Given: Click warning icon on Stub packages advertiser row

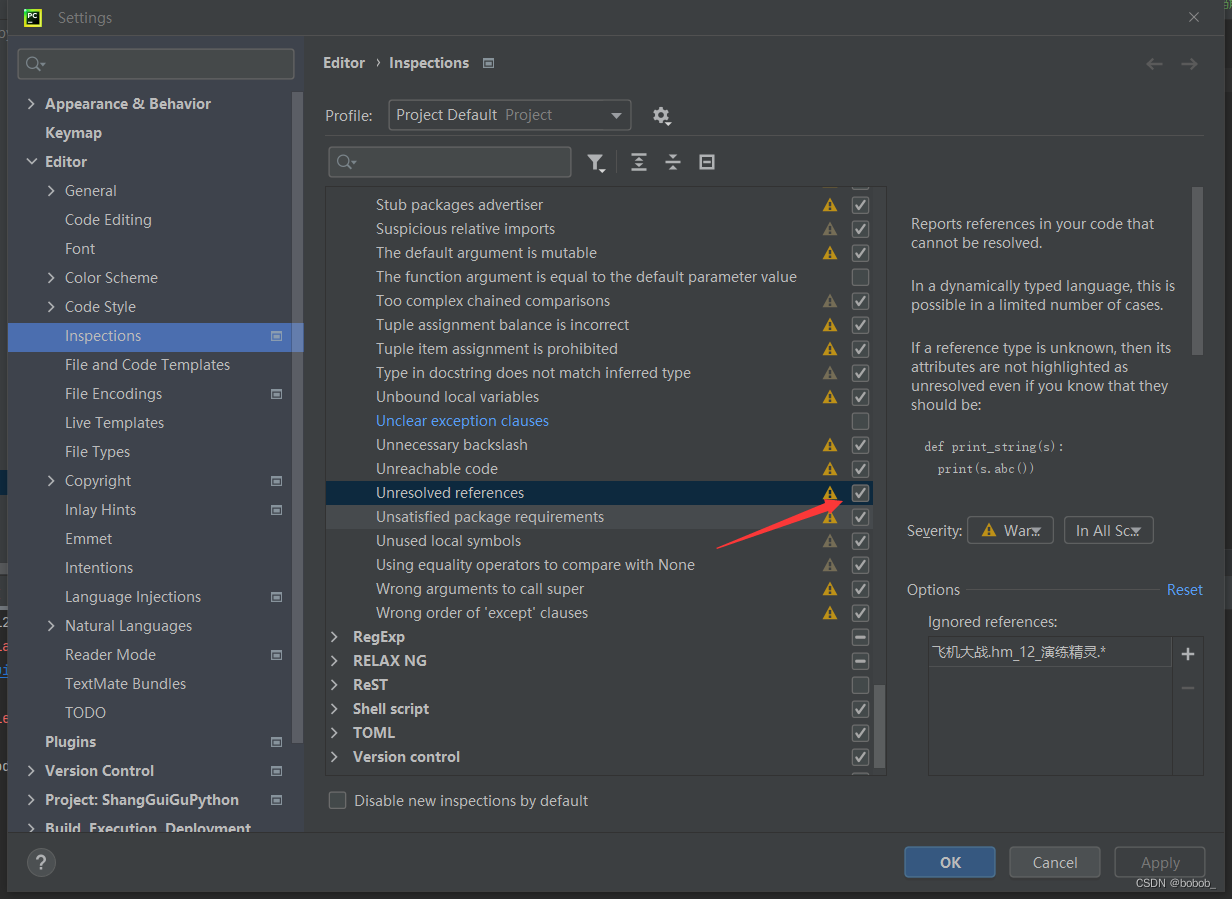Looking at the screenshot, I should tap(830, 205).
